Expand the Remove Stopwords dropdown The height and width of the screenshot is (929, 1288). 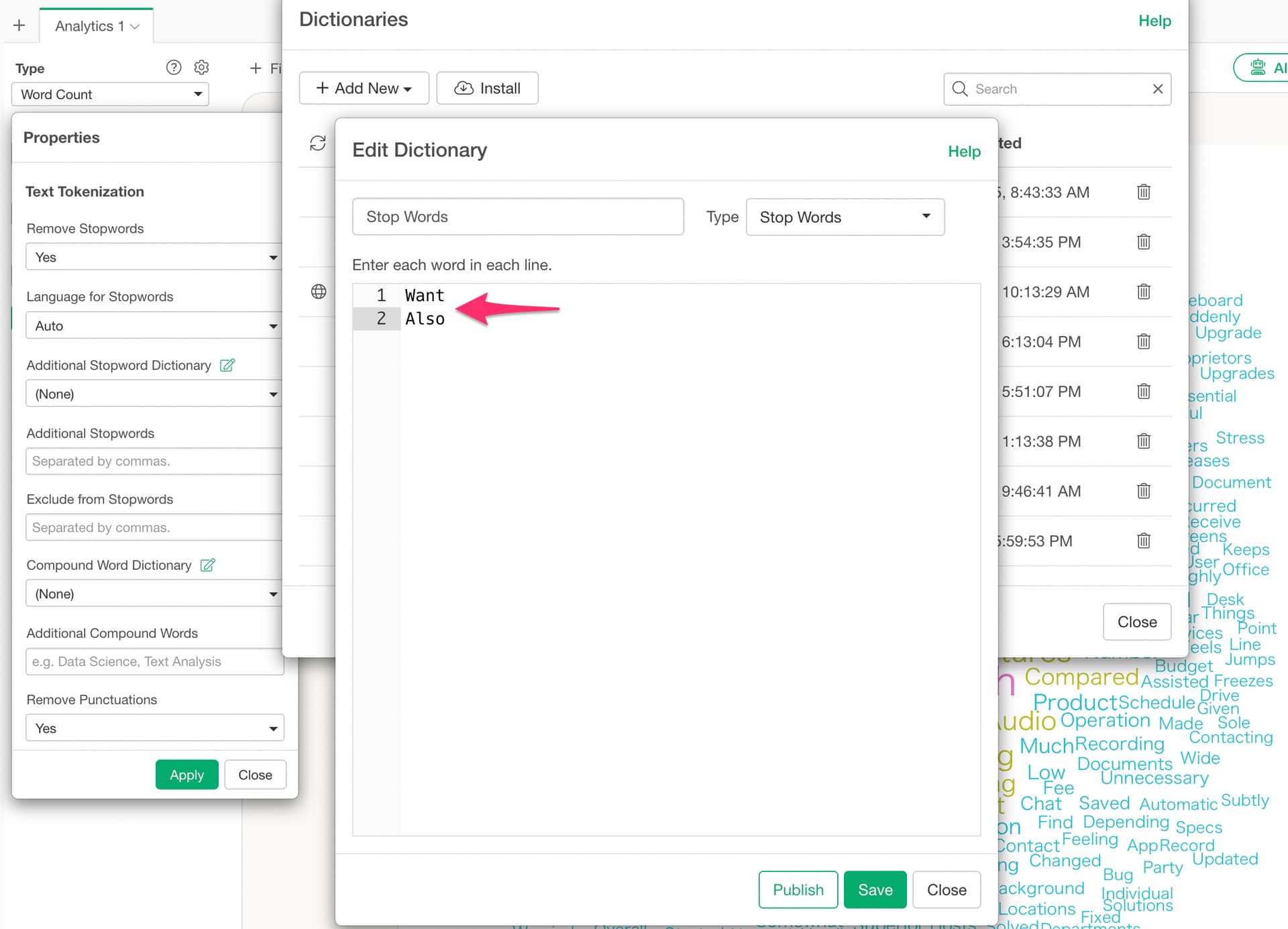pos(153,258)
